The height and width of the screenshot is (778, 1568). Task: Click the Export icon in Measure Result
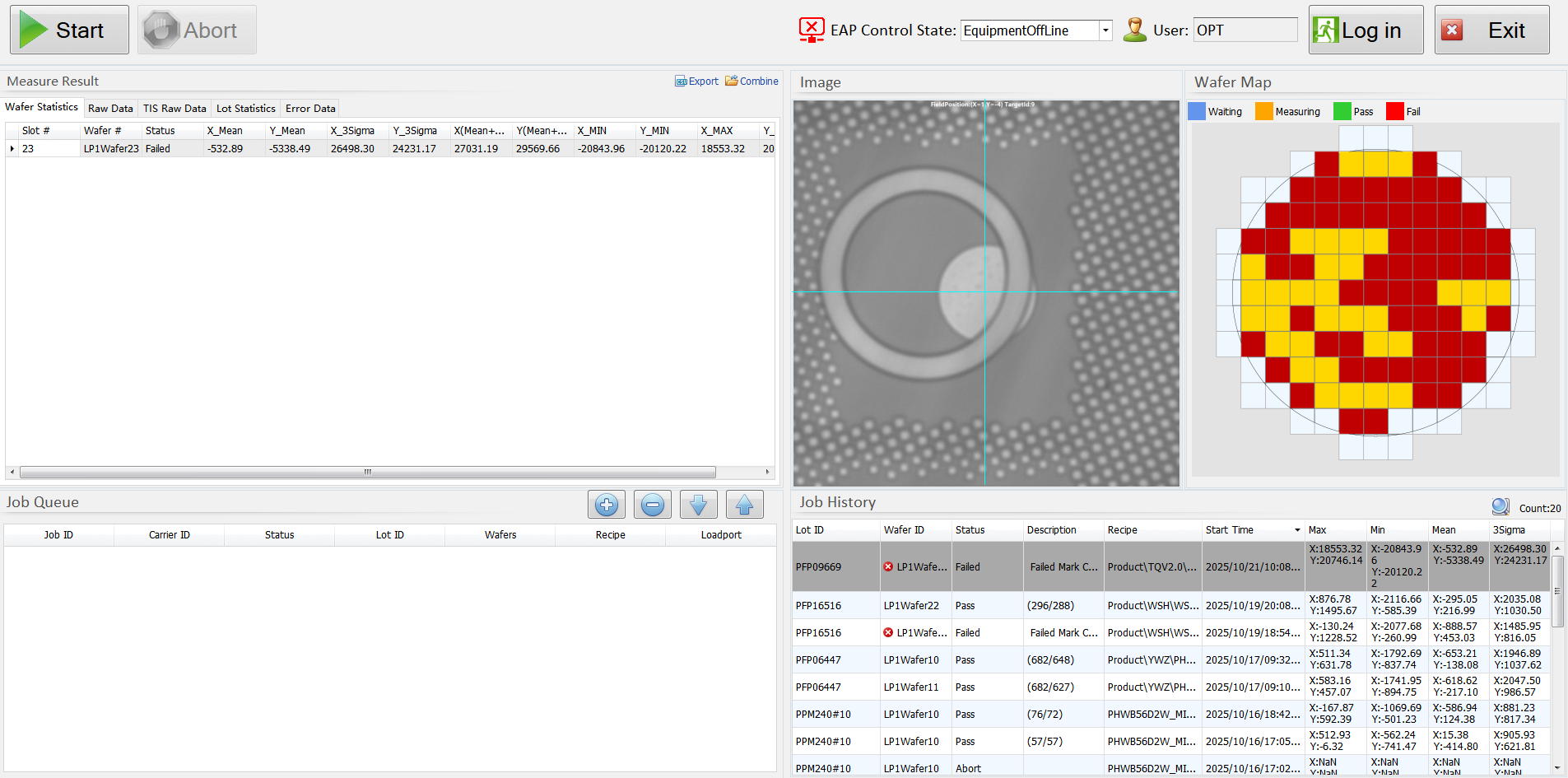681,82
